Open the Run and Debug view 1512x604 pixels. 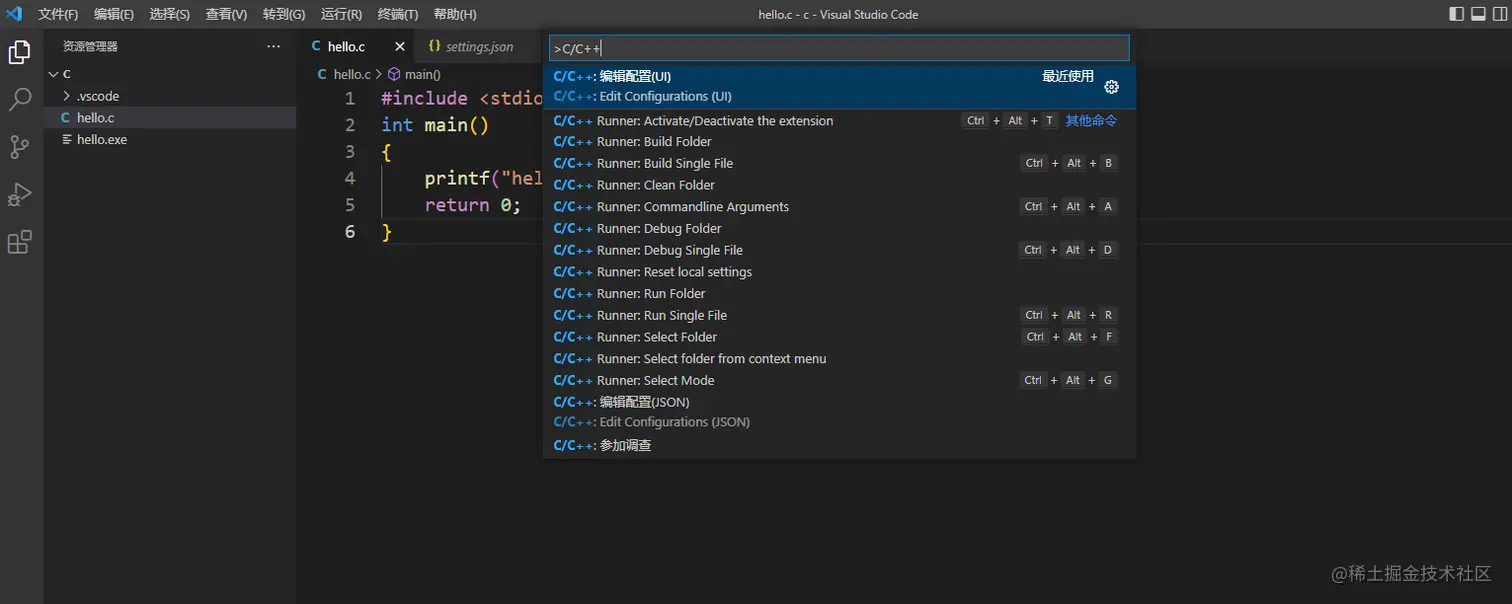tap(19, 194)
